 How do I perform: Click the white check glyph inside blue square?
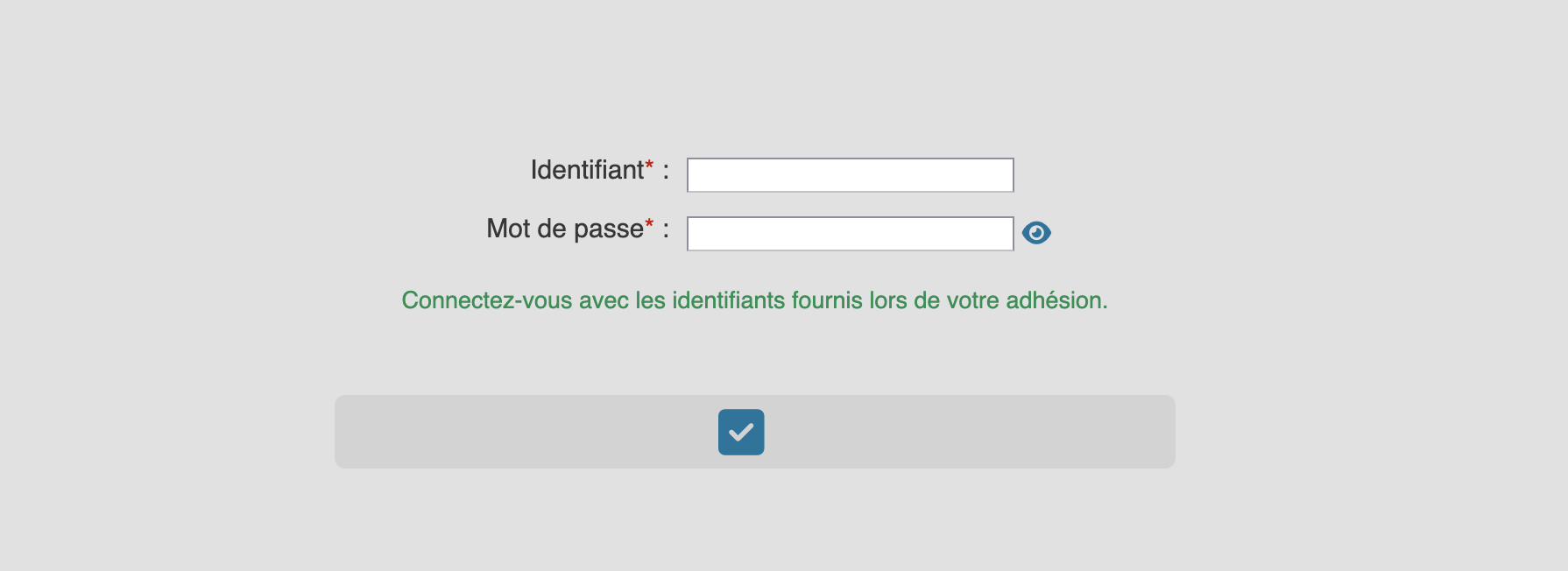pos(741,432)
